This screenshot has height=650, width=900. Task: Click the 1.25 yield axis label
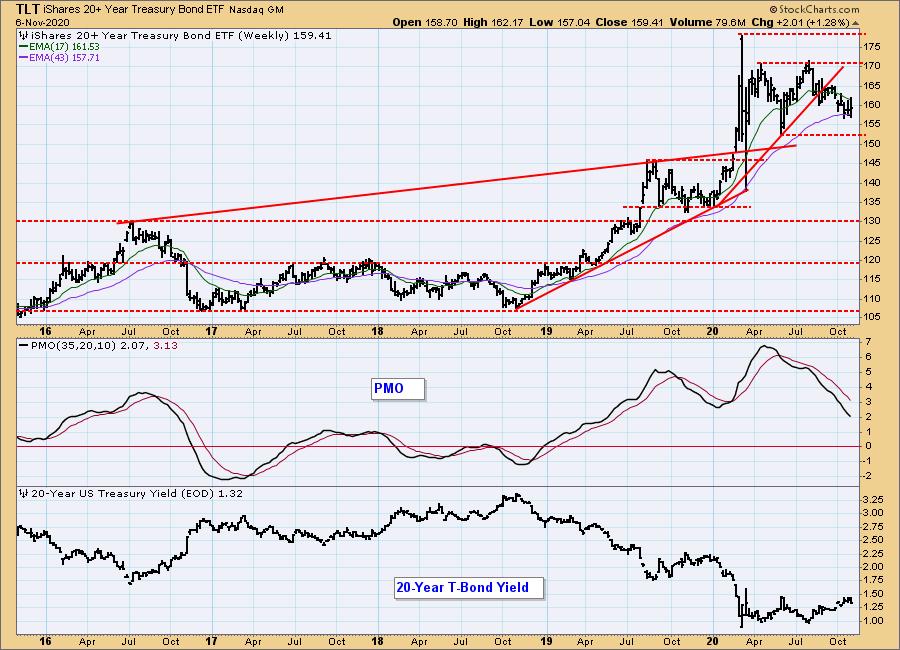874,608
